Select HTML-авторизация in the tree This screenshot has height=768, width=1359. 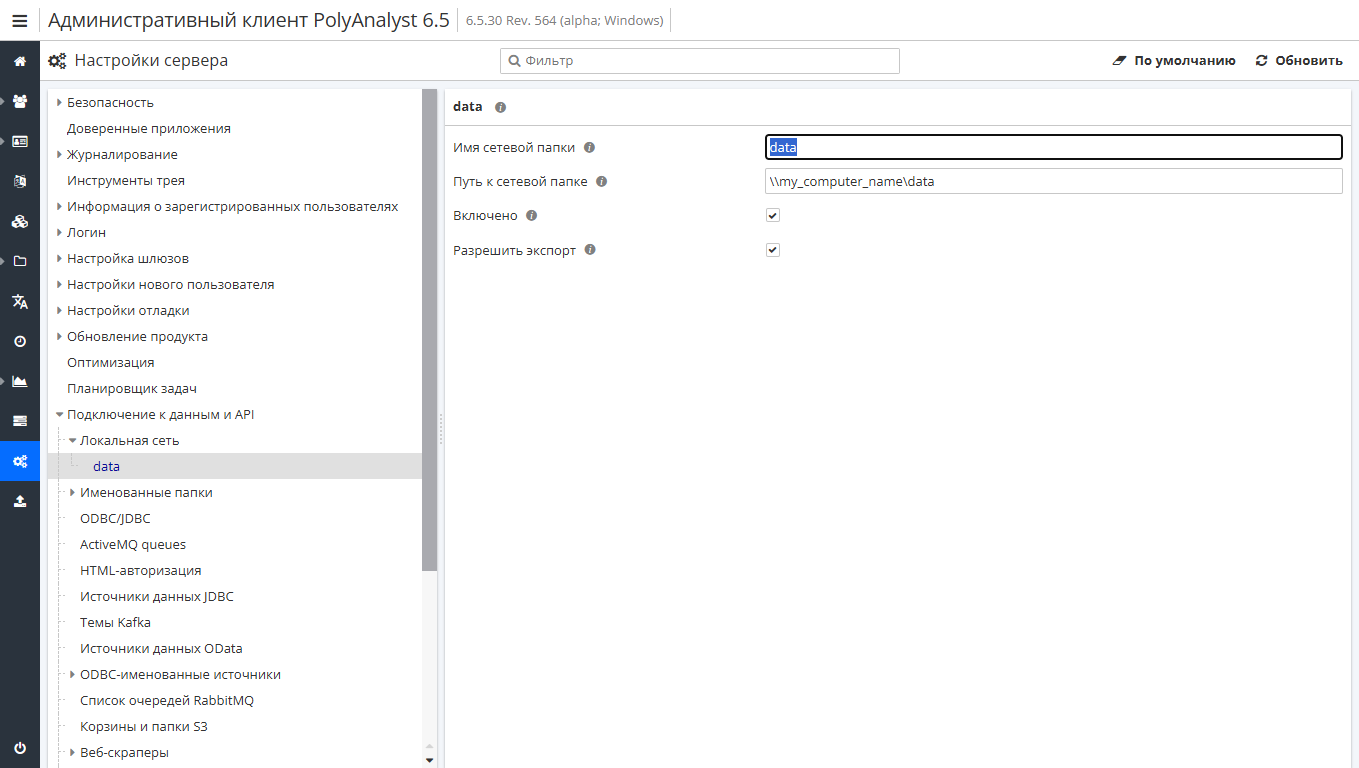pos(141,570)
